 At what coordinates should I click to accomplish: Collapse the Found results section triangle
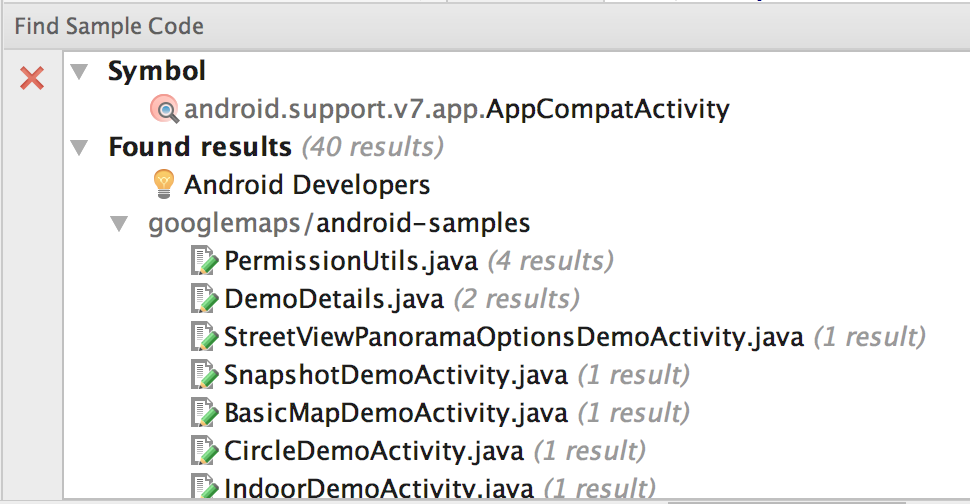coord(79,148)
